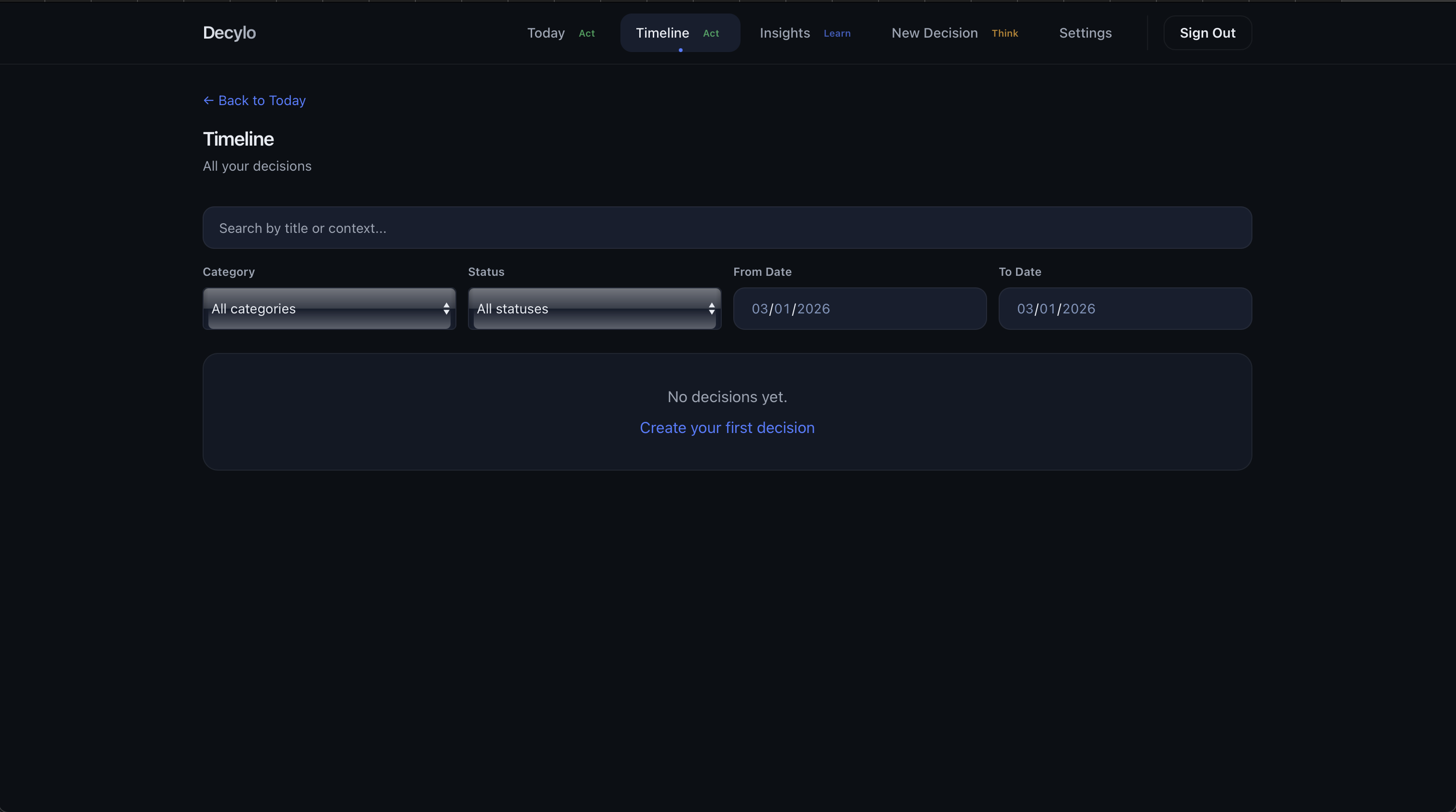Follow the Back to Today link
This screenshot has width=1456, height=812.
254,100
